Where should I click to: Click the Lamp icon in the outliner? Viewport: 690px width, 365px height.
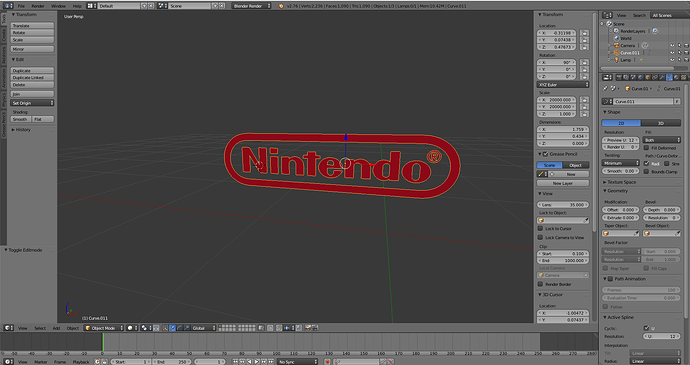617,59
